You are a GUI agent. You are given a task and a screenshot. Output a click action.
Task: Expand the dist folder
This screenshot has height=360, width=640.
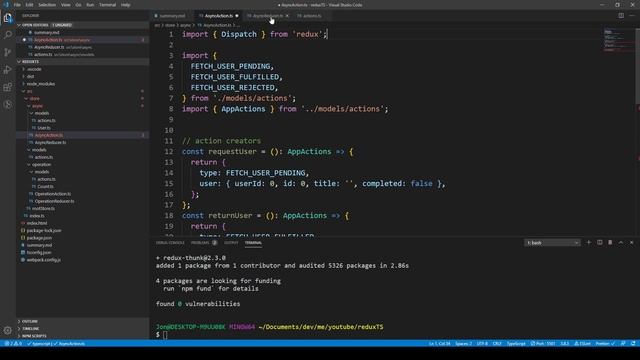click(31, 76)
